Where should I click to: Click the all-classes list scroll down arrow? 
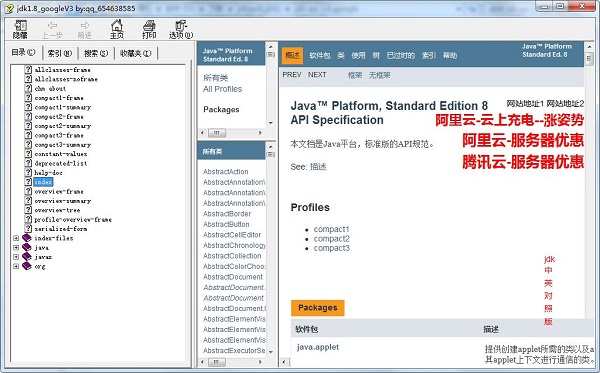click(x=271, y=352)
